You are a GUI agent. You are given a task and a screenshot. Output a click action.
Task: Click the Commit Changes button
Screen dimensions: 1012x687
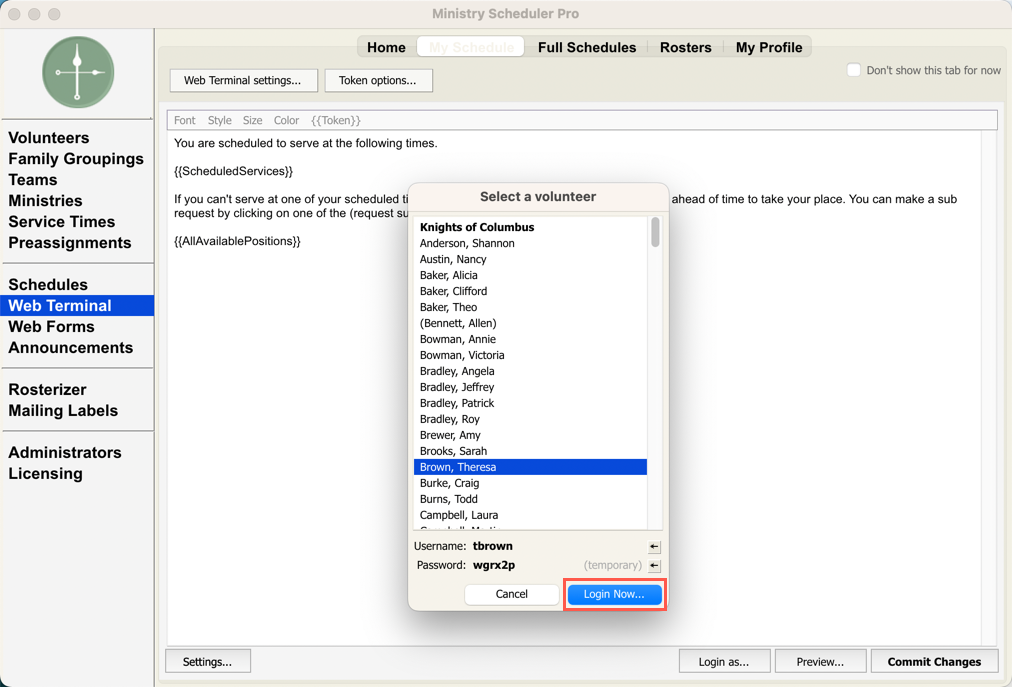pyautogui.click(x=935, y=662)
